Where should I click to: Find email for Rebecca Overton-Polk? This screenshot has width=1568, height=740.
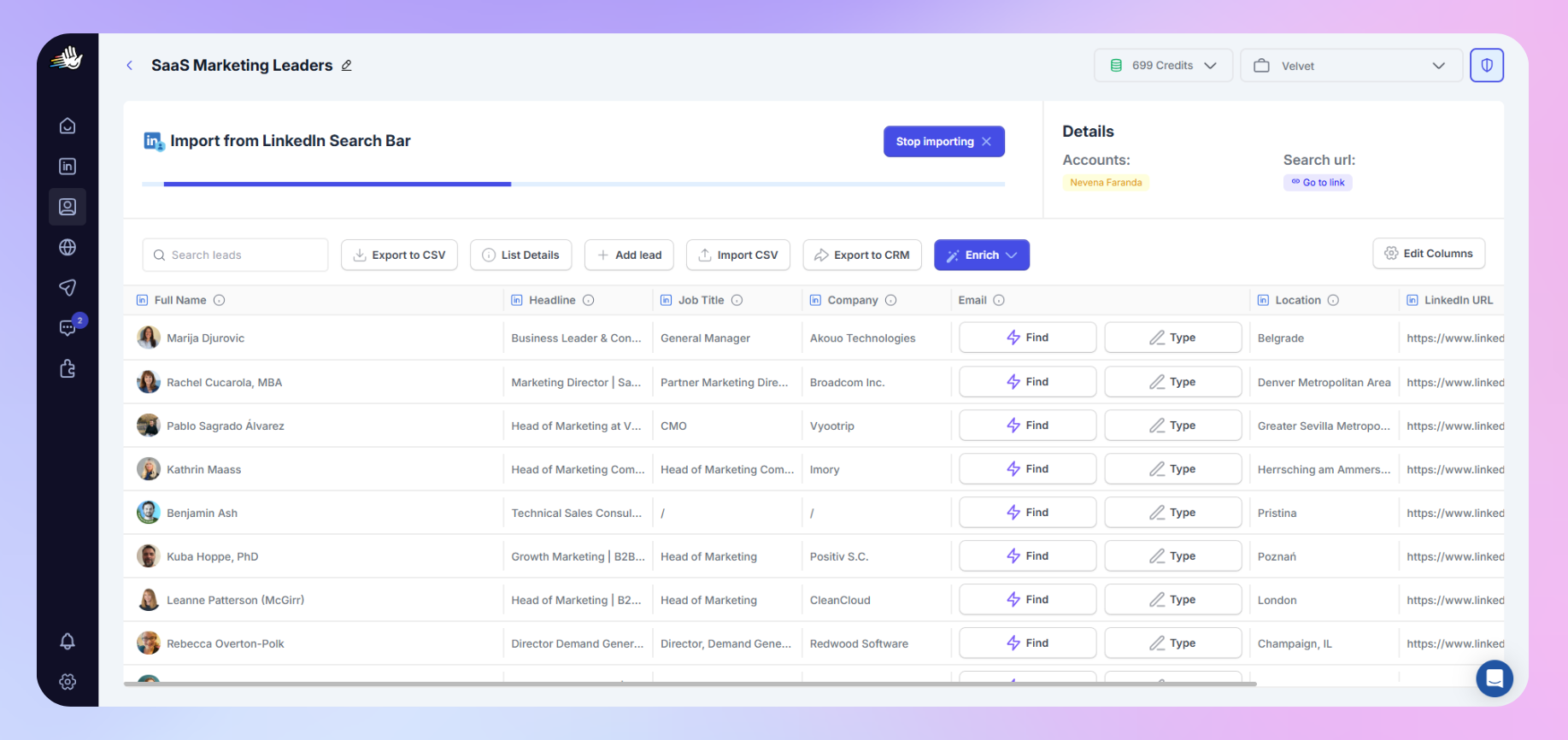click(1028, 643)
